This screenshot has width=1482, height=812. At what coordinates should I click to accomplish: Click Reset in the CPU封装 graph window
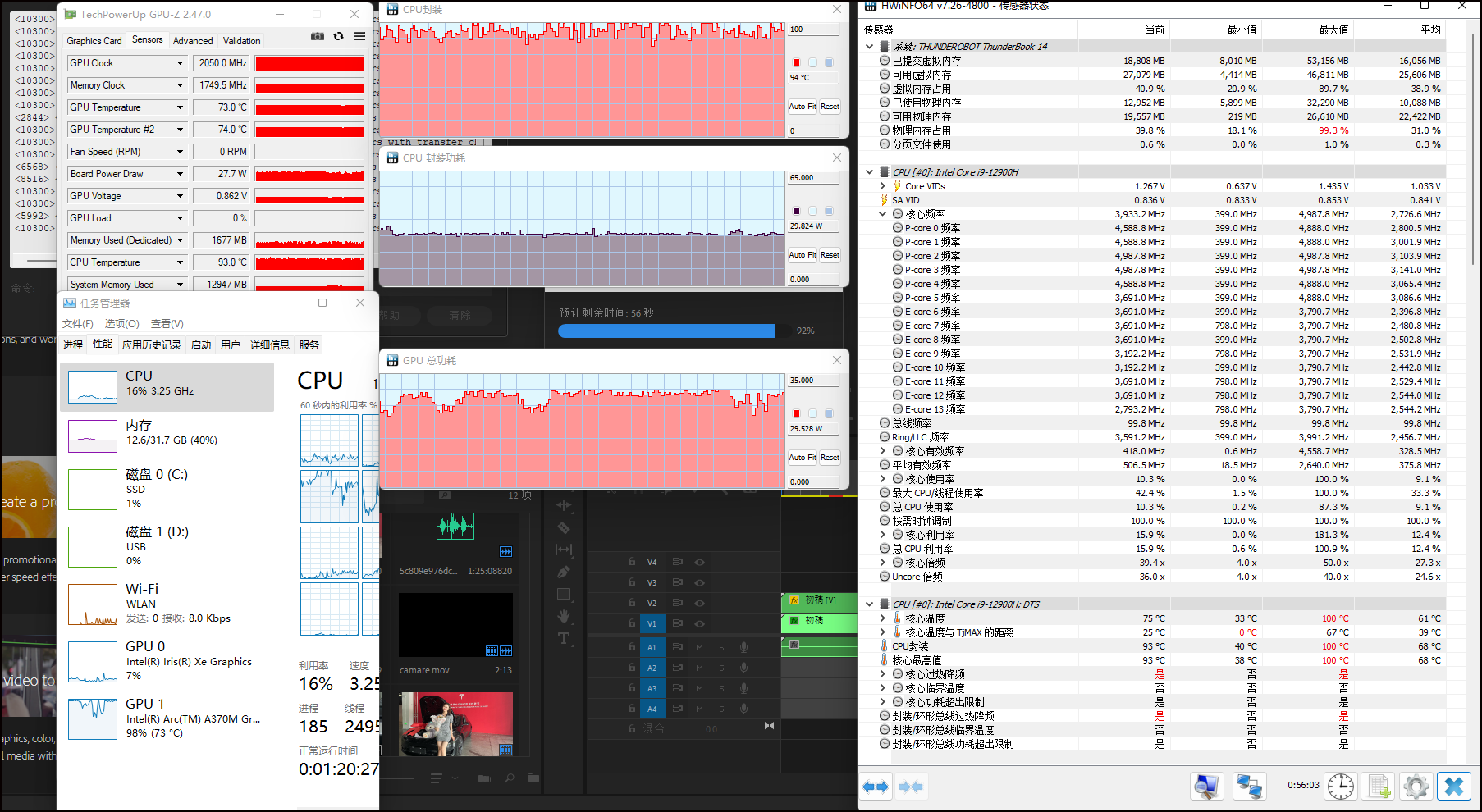(x=830, y=107)
